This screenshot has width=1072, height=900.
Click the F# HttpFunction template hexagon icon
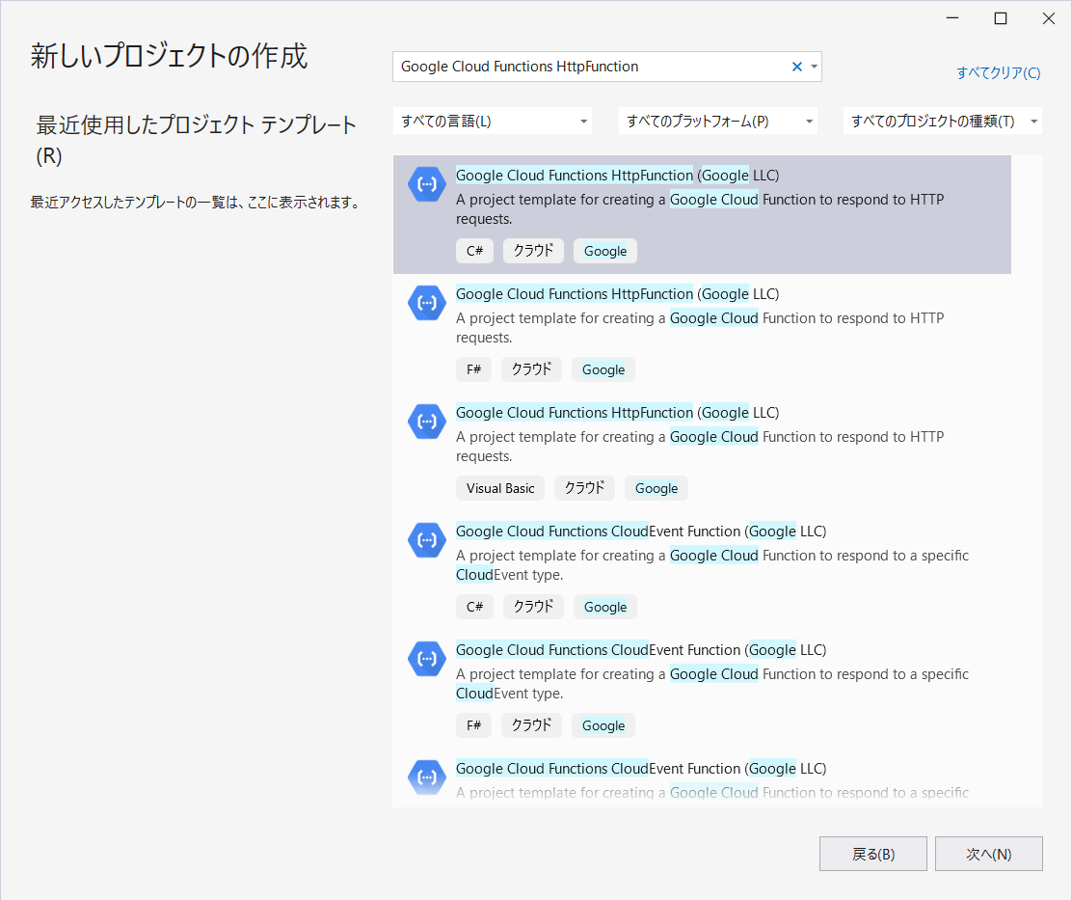pyautogui.click(x=427, y=303)
